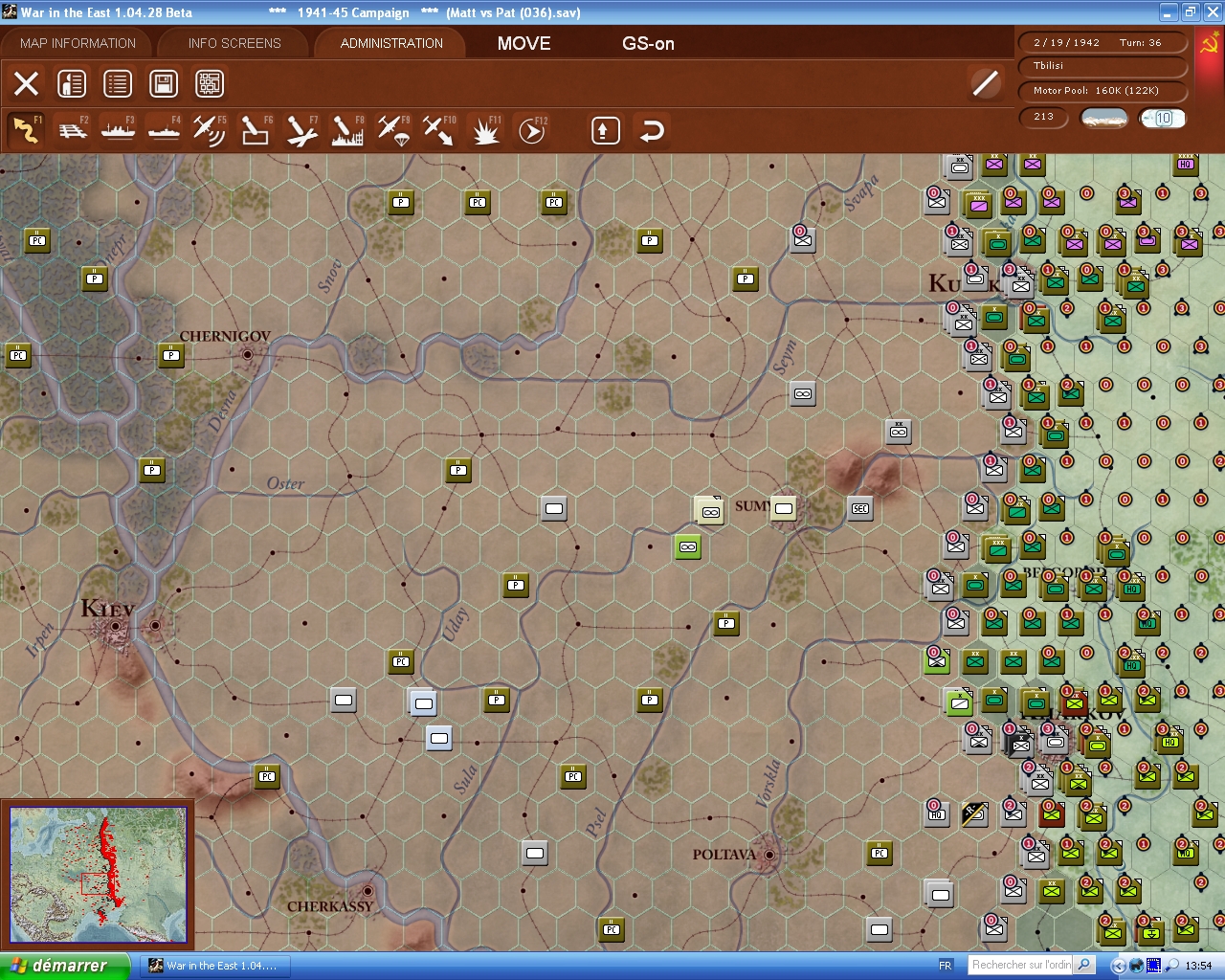Screen dimensions: 1225x980
Task: Select the F5 air recon icon
Action: pos(210,130)
